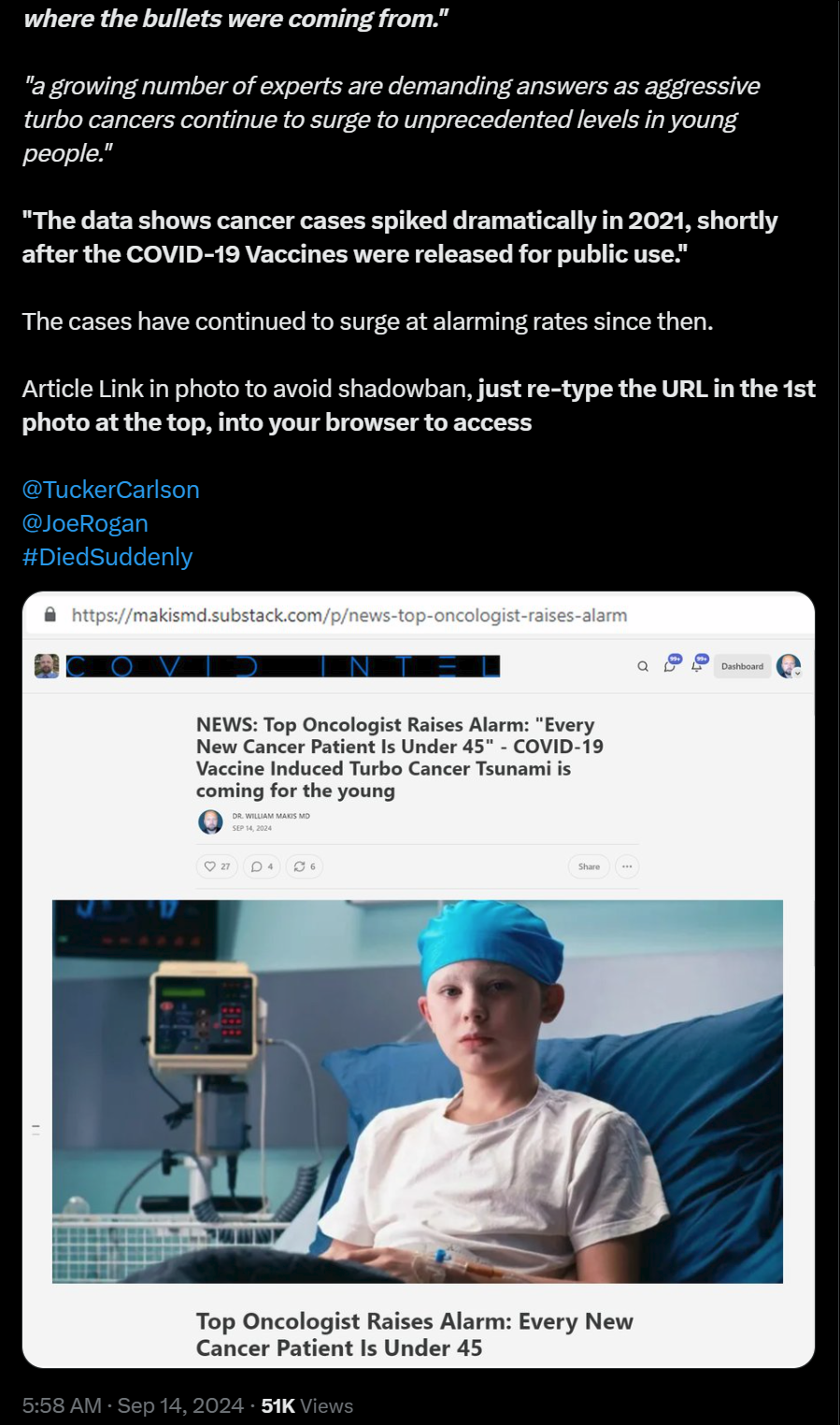Open the @JoeRogan mention
The height and width of the screenshot is (1425, 840).
coord(85,523)
